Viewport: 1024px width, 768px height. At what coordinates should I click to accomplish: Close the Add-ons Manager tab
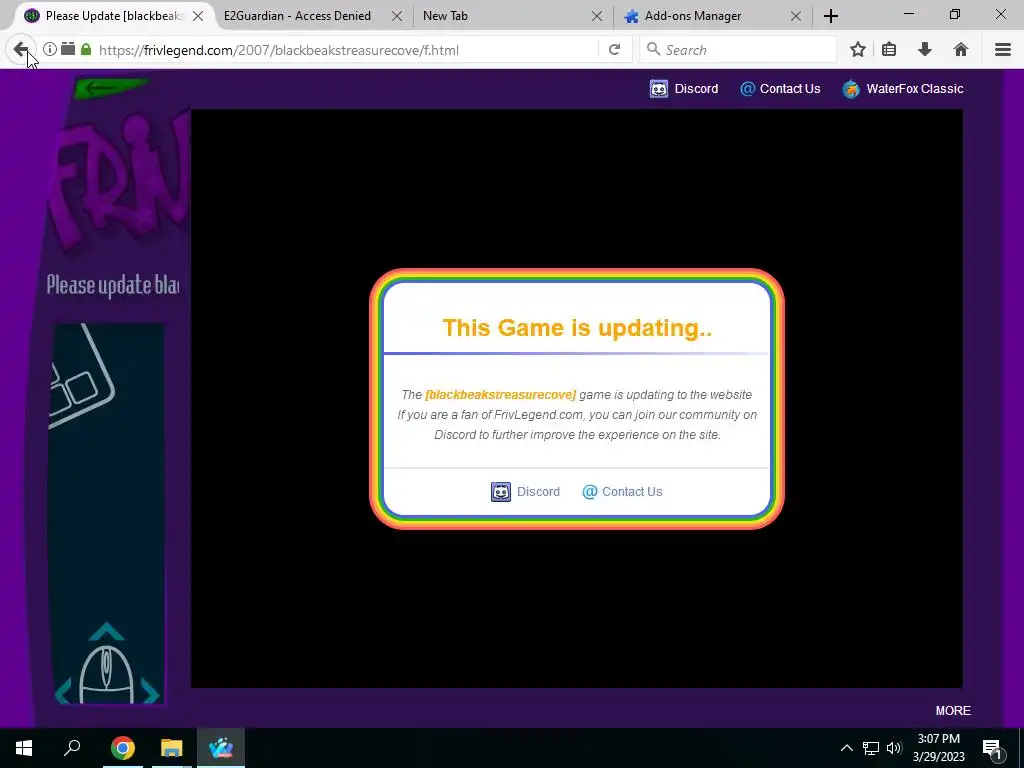[796, 16]
